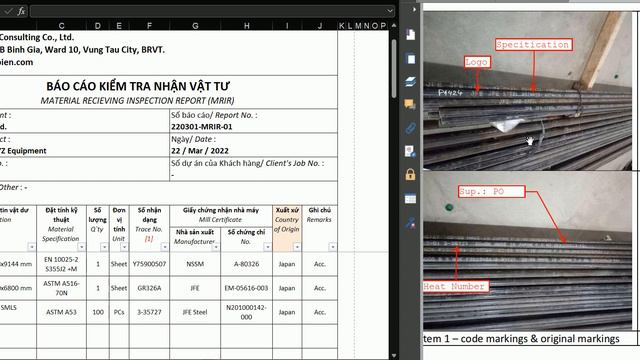Open filter dropdown for Material Specification column
Screen dimensions: 640x360
[x=82, y=247]
